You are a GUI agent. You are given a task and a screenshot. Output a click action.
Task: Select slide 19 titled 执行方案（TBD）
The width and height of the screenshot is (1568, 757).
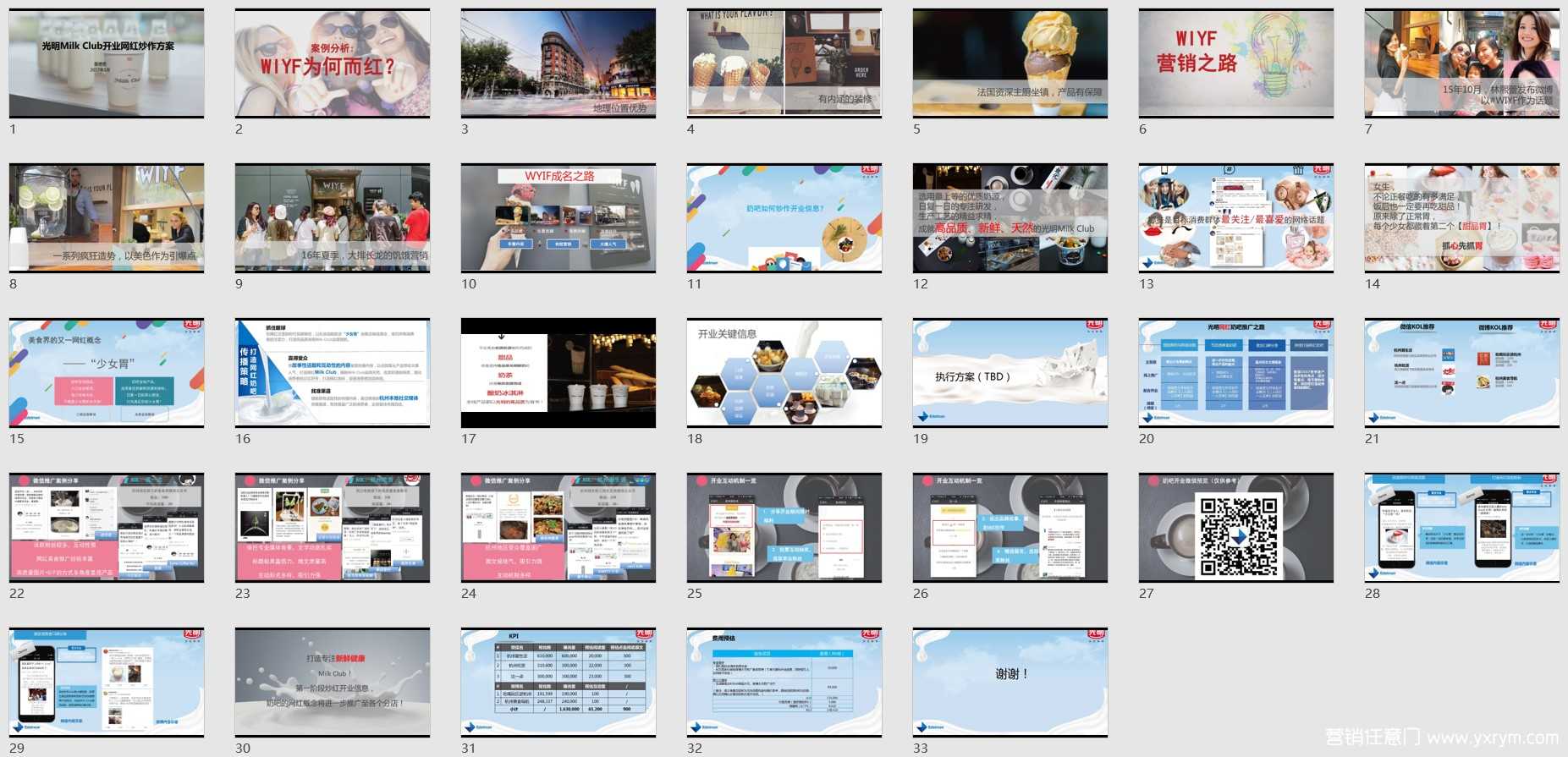[x=1010, y=373]
